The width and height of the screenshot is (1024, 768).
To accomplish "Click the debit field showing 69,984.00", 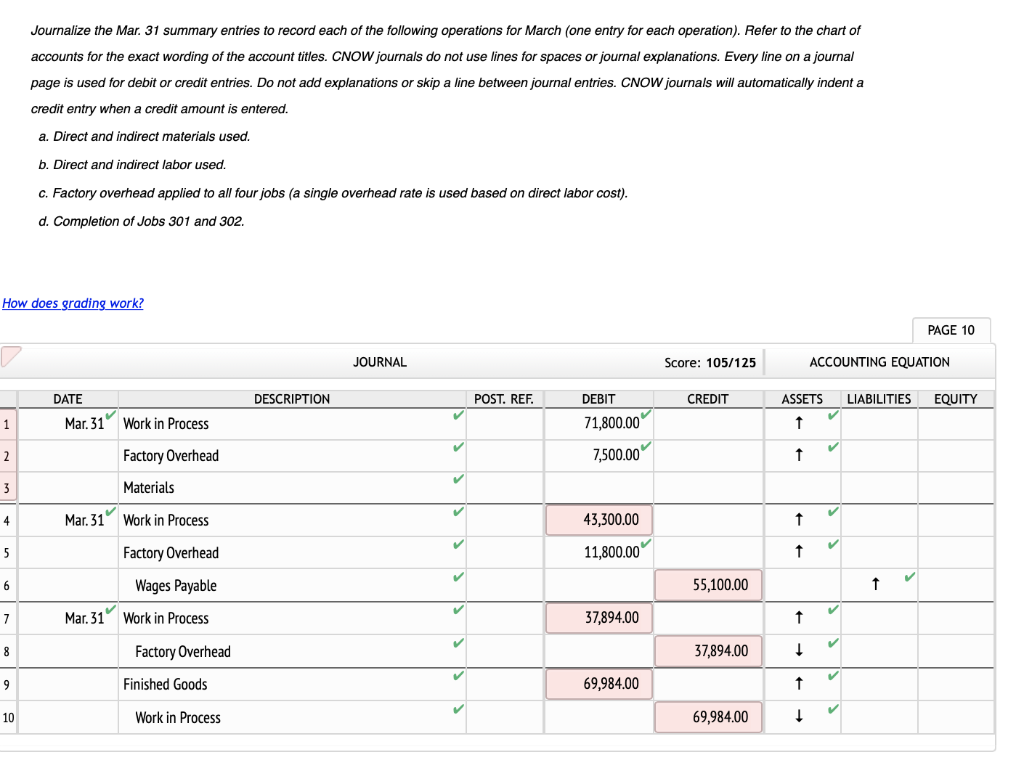I will pyautogui.click(x=599, y=684).
